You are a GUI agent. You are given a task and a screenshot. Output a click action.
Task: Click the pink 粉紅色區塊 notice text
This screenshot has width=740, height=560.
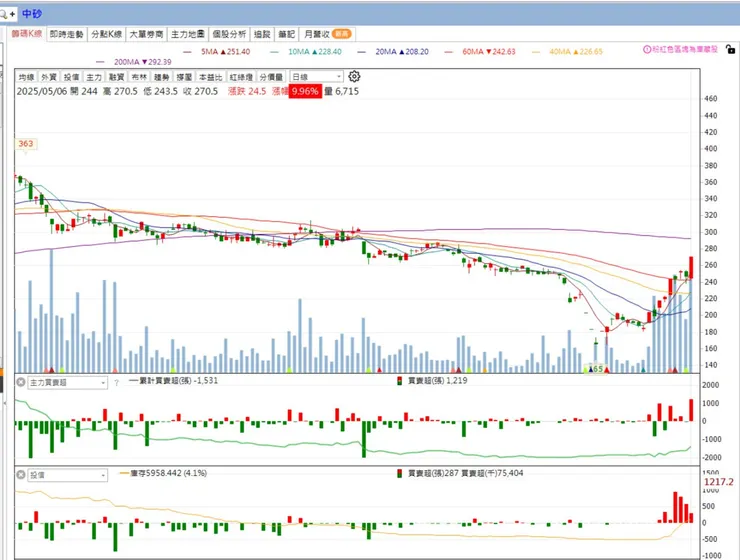click(685, 49)
